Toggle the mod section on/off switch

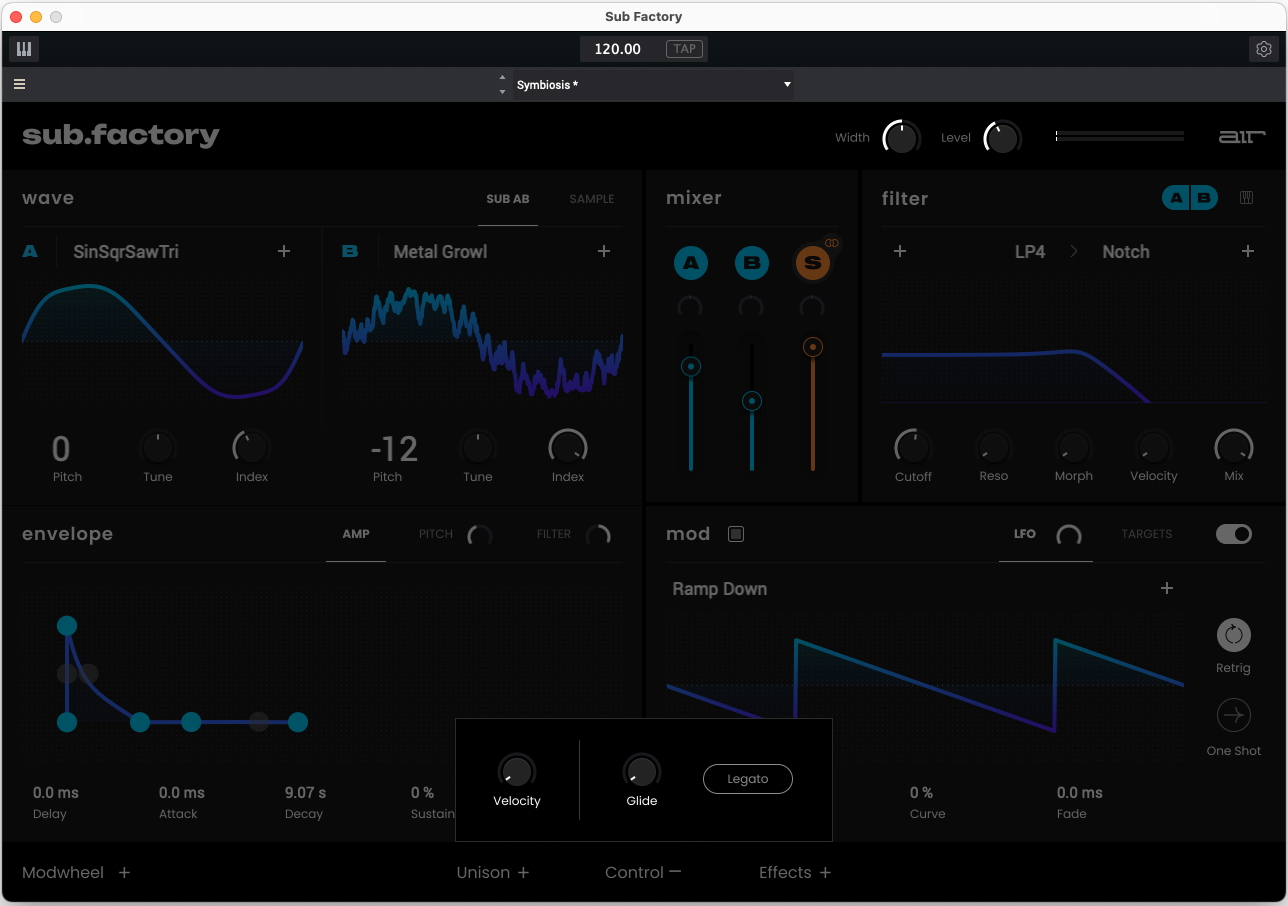click(1233, 534)
